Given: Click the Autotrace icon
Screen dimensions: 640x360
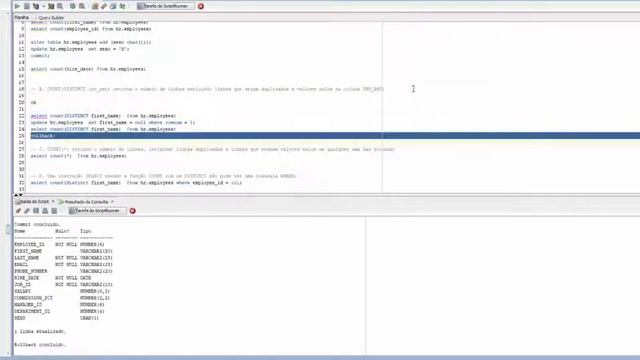Looking at the screenshot, I should (51, 6).
